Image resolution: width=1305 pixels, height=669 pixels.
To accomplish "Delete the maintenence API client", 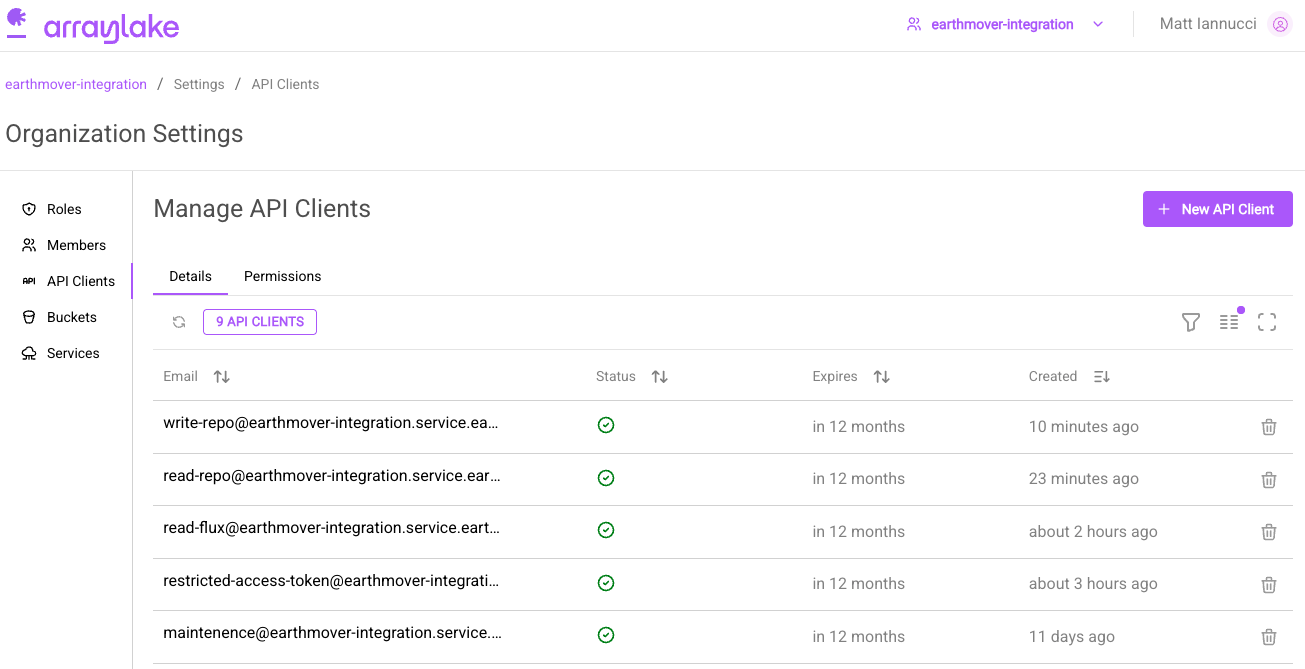I will click(x=1269, y=637).
